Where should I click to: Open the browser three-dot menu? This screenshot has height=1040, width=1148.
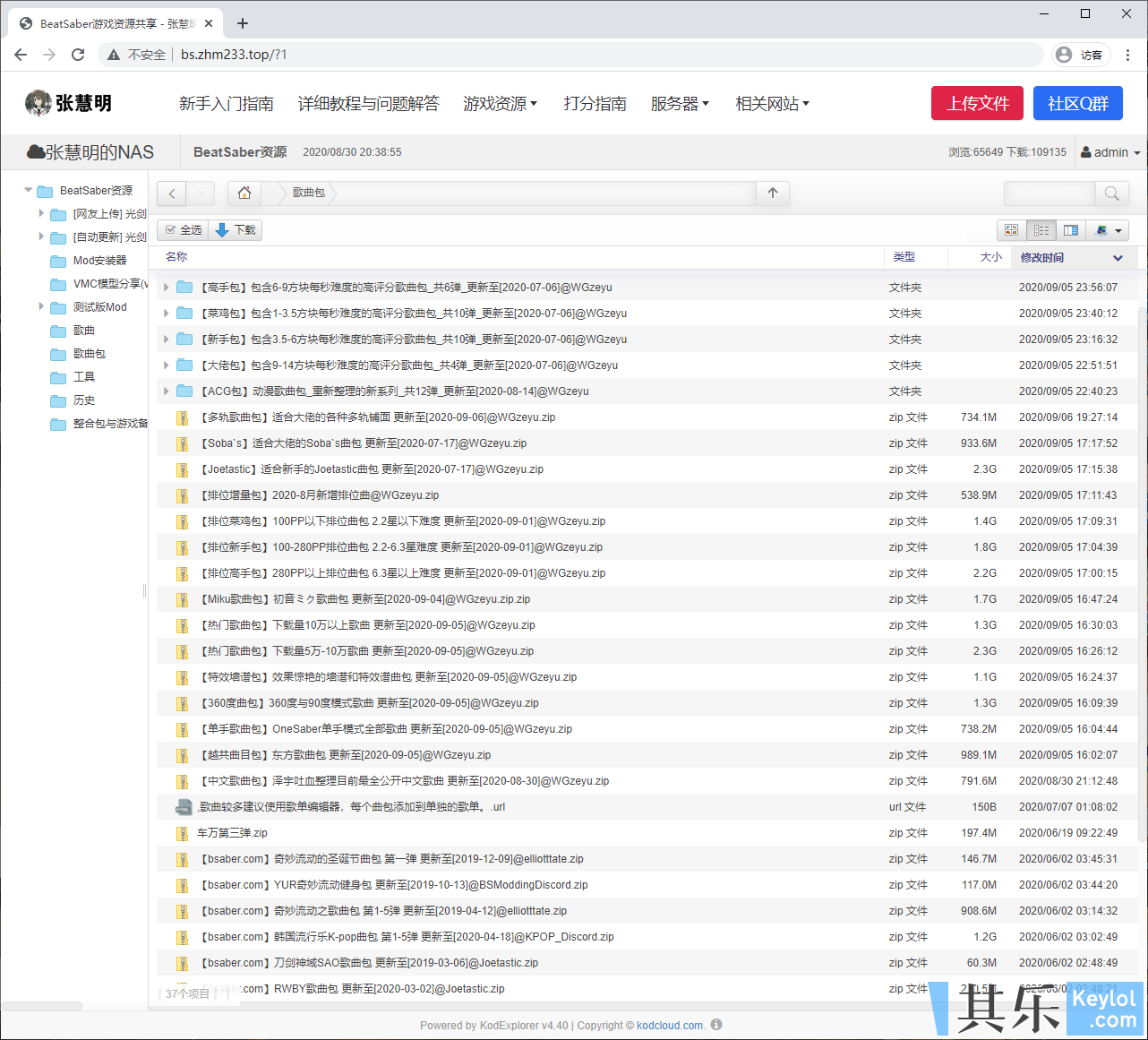pos(1128,55)
